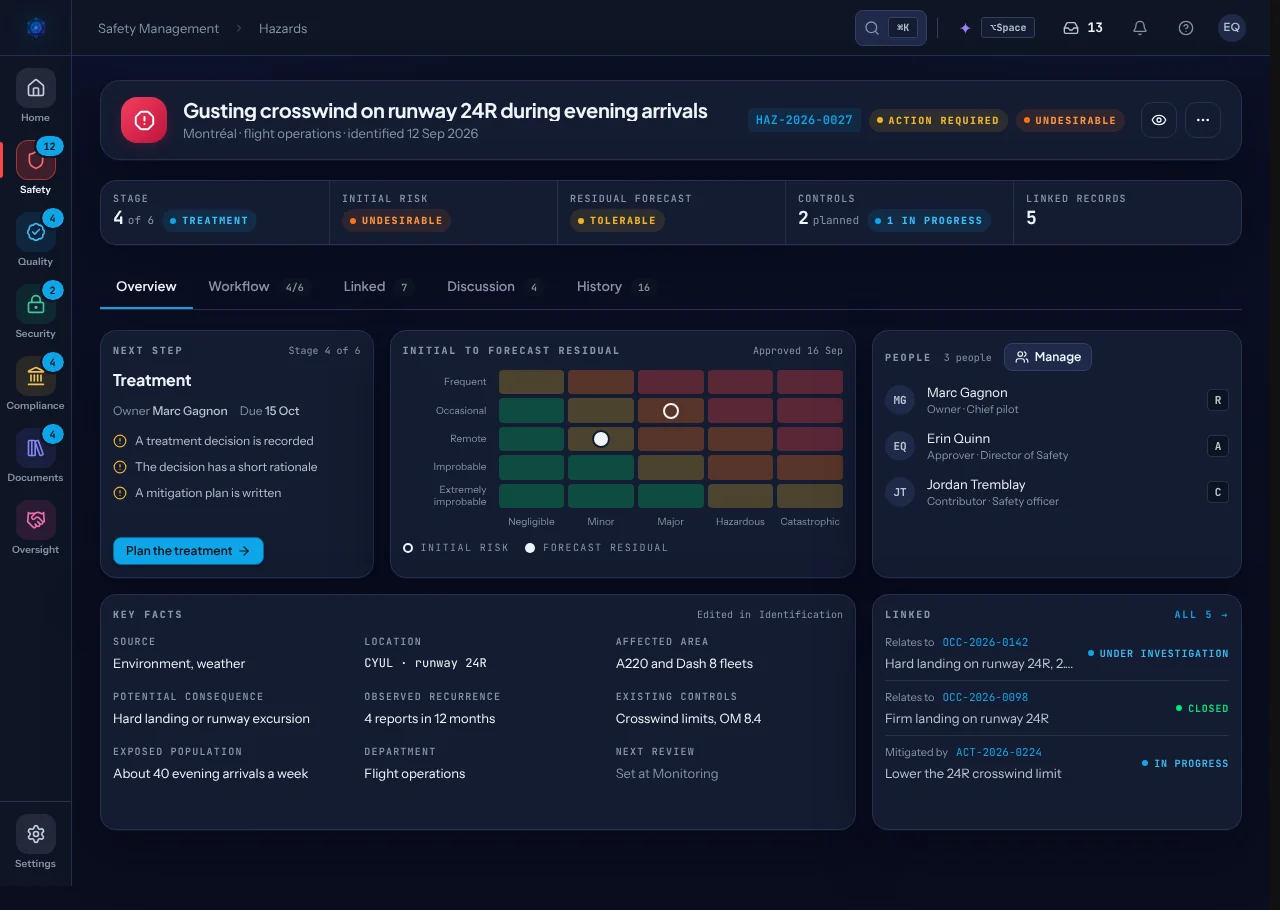Click the UNDESIRABLE badge in the header

(1070, 120)
